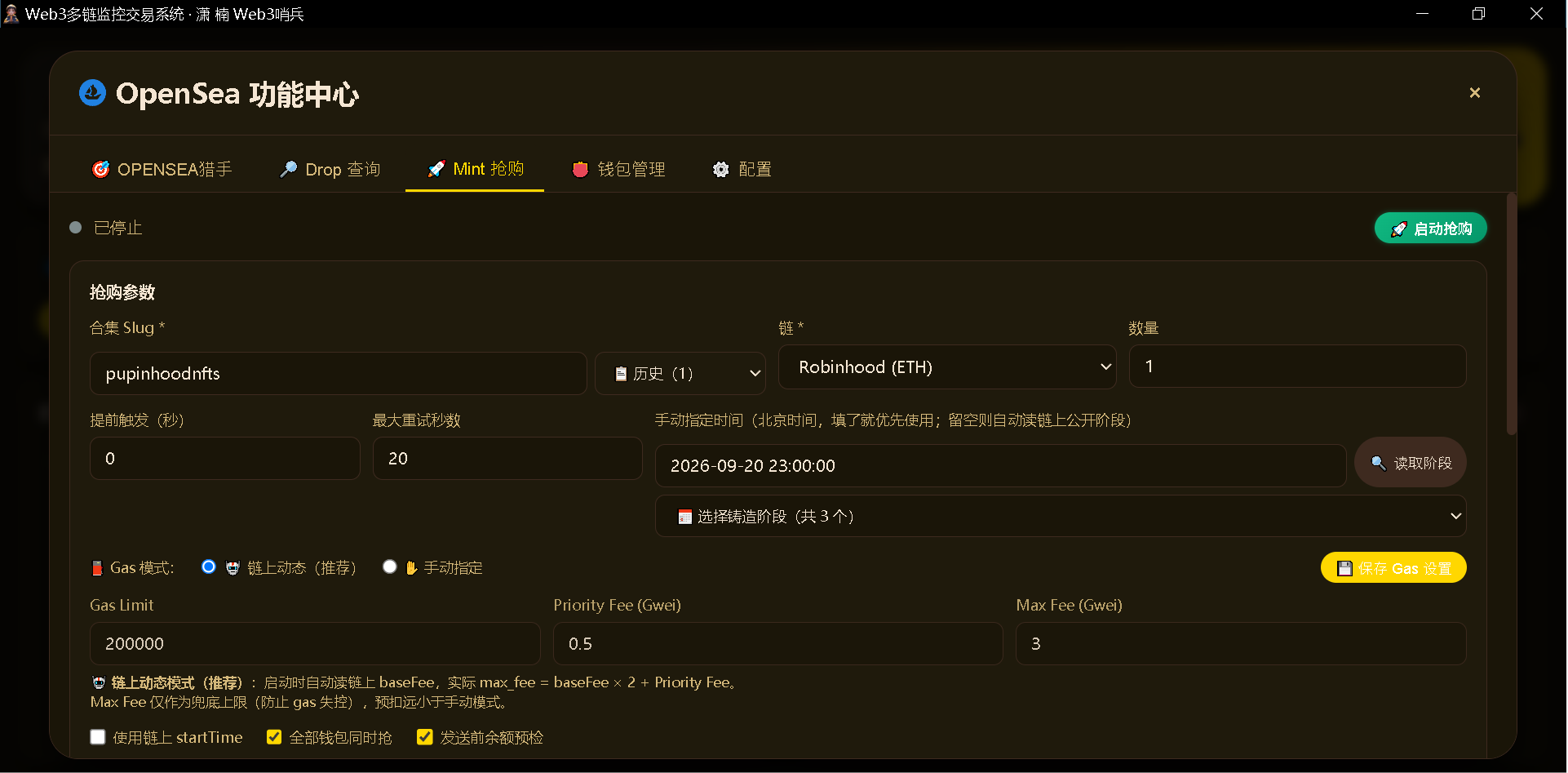Click the dialog's vertical scrollbar

1511,314
